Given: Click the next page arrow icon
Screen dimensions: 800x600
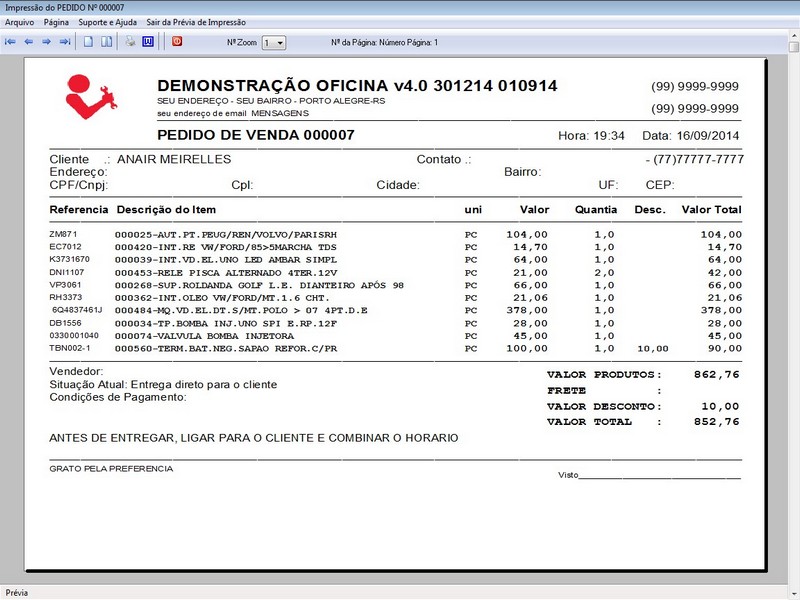Looking at the screenshot, I should (x=48, y=40).
